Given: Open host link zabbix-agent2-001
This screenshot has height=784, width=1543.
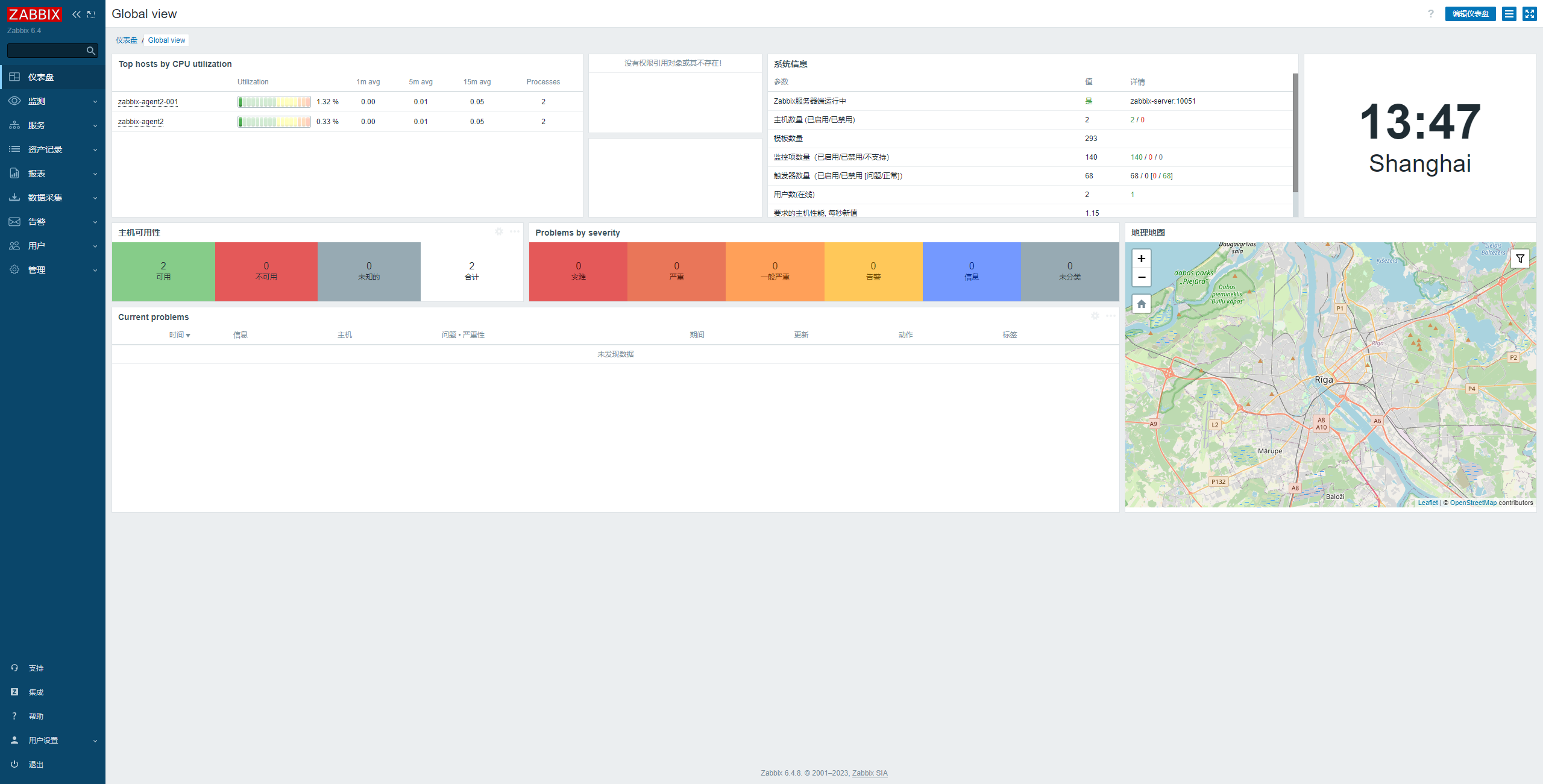Looking at the screenshot, I should (x=148, y=102).
